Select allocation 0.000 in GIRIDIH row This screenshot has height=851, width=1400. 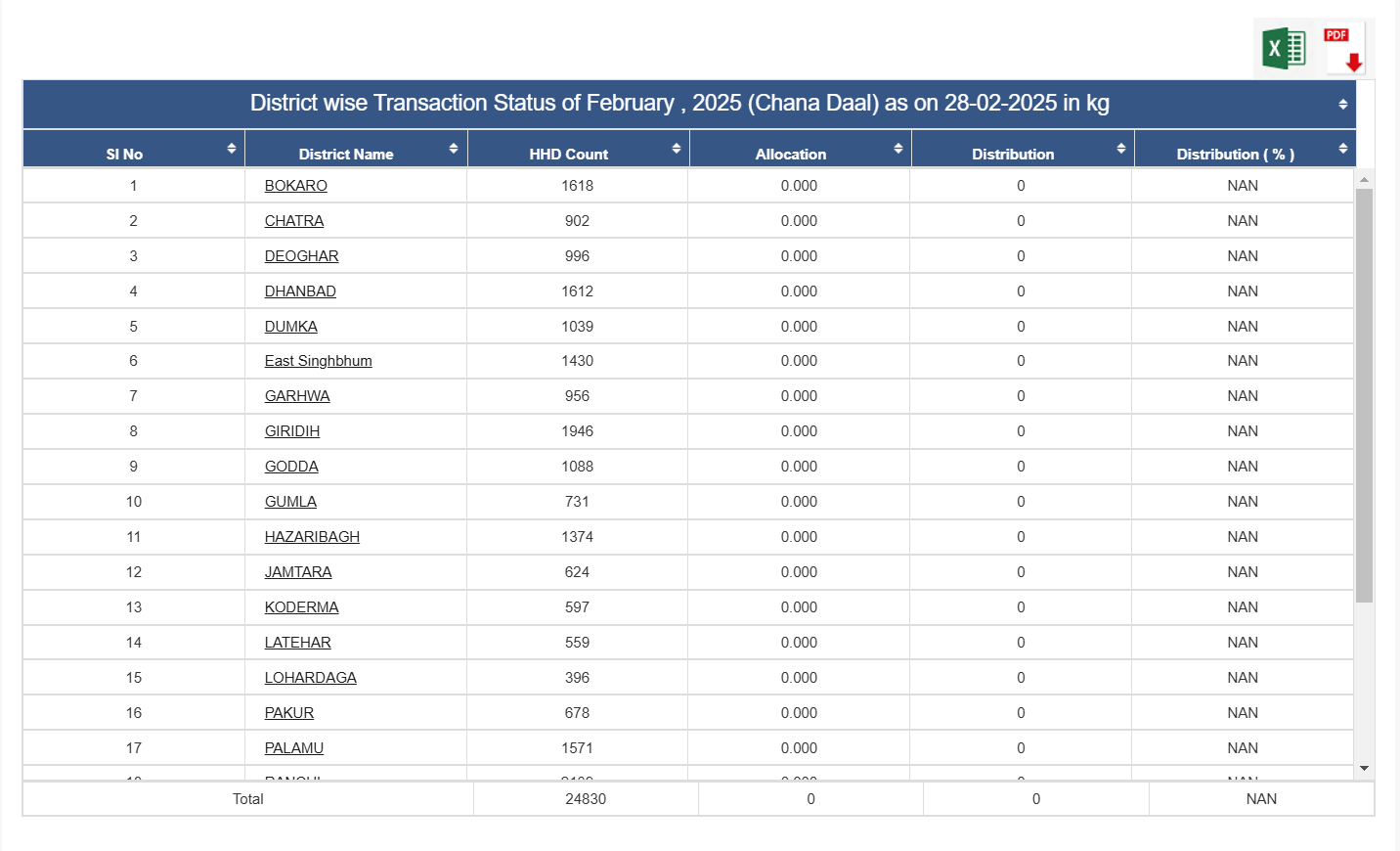(x=799, y=431)
